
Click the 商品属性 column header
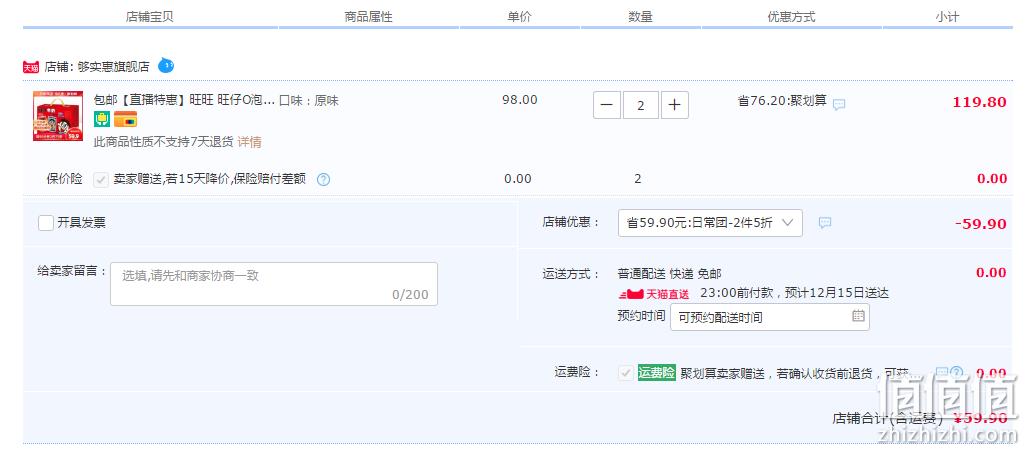click(369, 17)
